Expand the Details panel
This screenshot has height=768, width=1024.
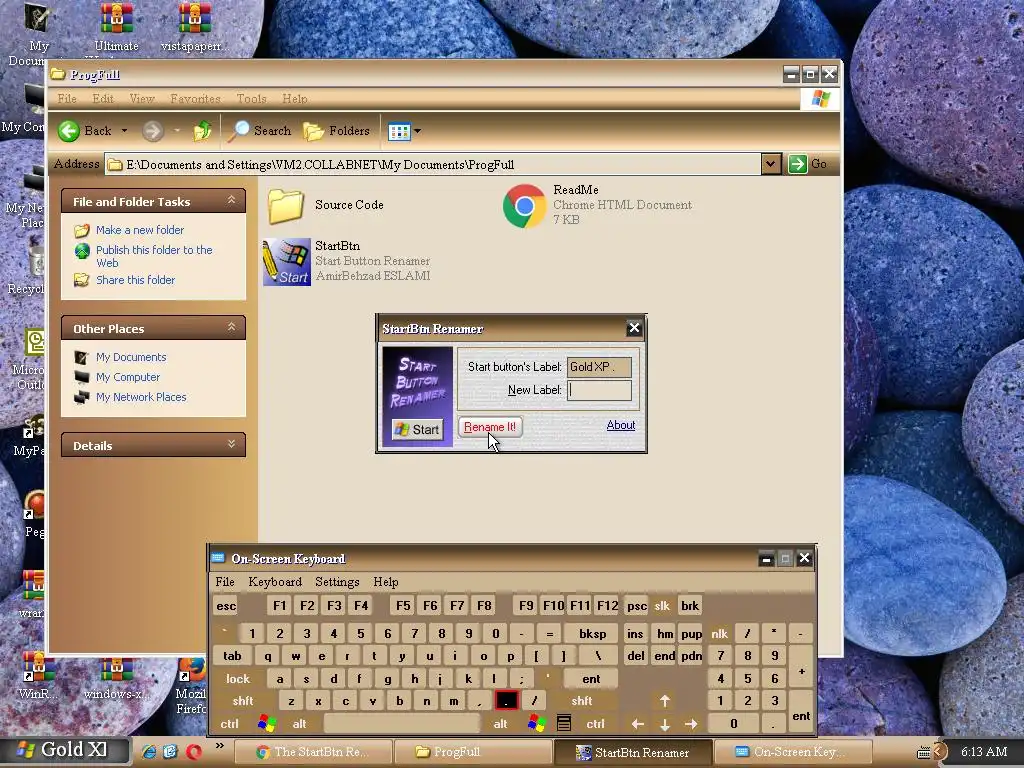point(231,444)
